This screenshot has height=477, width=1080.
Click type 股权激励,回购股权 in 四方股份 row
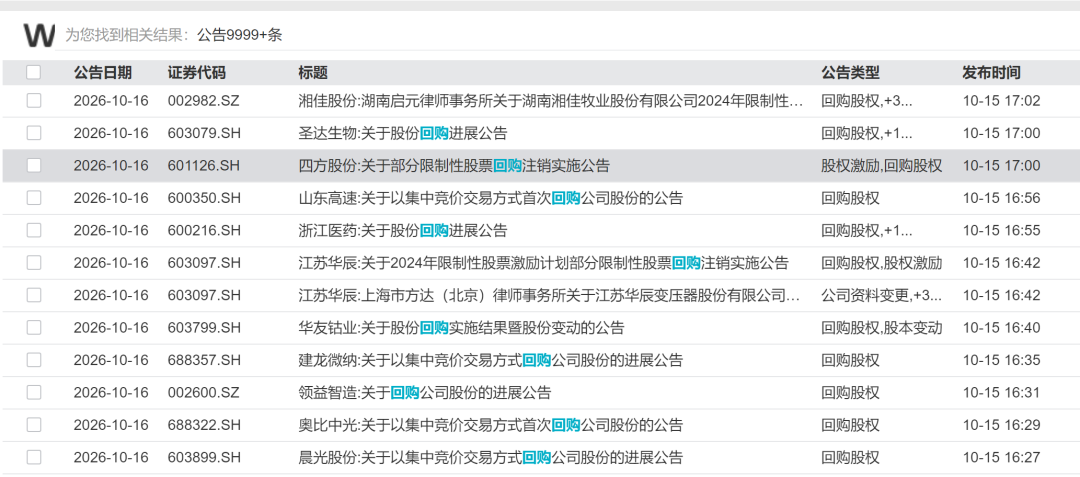point(882,166)
